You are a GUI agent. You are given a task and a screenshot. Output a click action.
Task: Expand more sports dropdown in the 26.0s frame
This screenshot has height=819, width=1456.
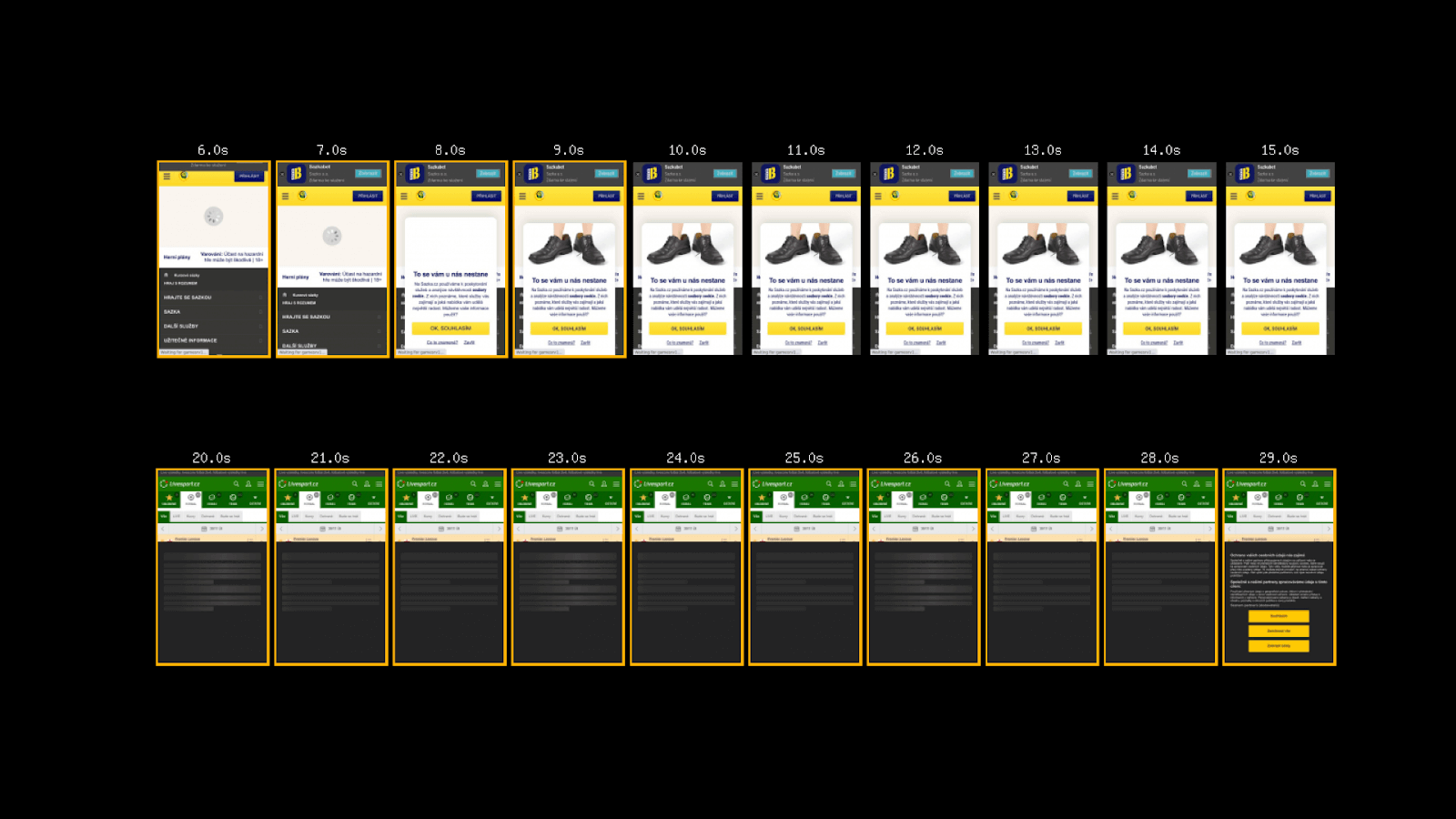point(966,499)
